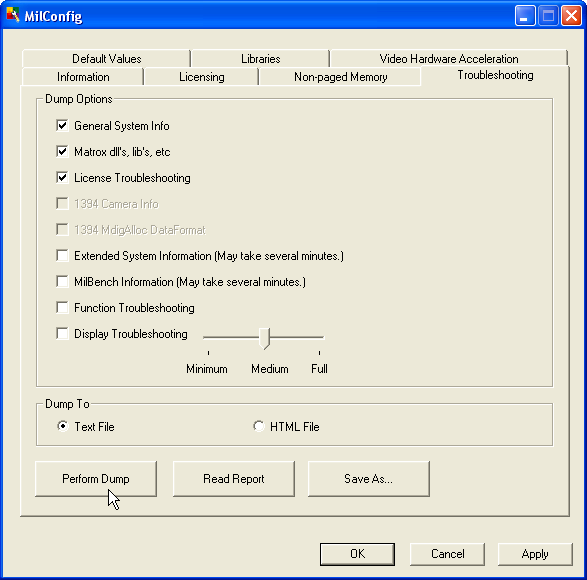587x580 pixels.
Task: Select Text File dump output
Action: tap(63, 426)
